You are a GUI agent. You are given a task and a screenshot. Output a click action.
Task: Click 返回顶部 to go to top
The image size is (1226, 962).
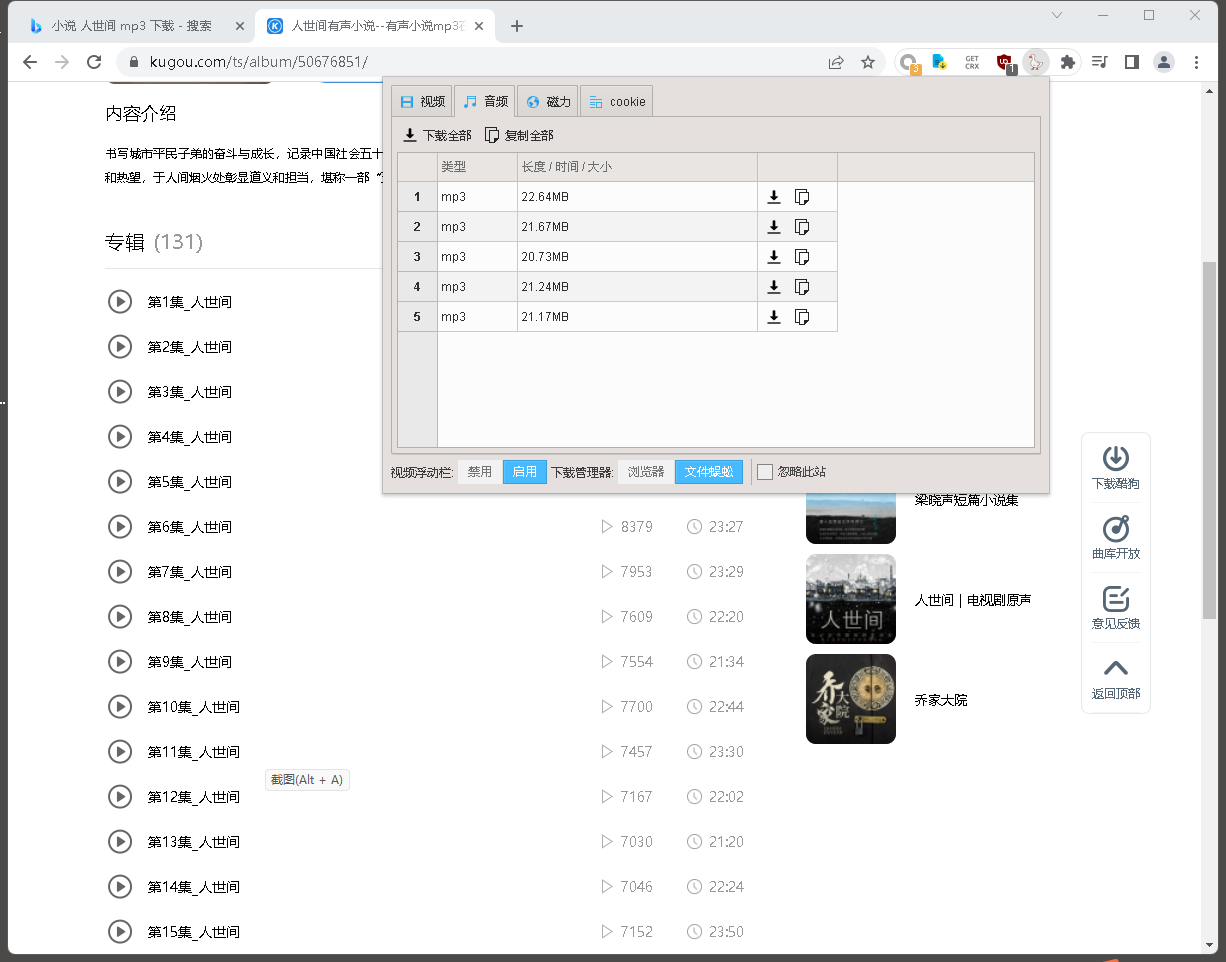[1116, 677]
